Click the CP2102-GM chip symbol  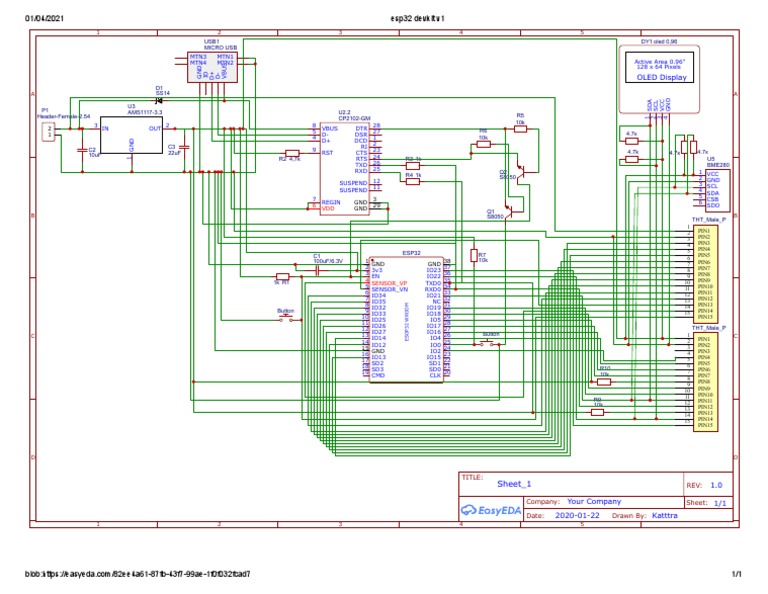[x=344, y=165]
